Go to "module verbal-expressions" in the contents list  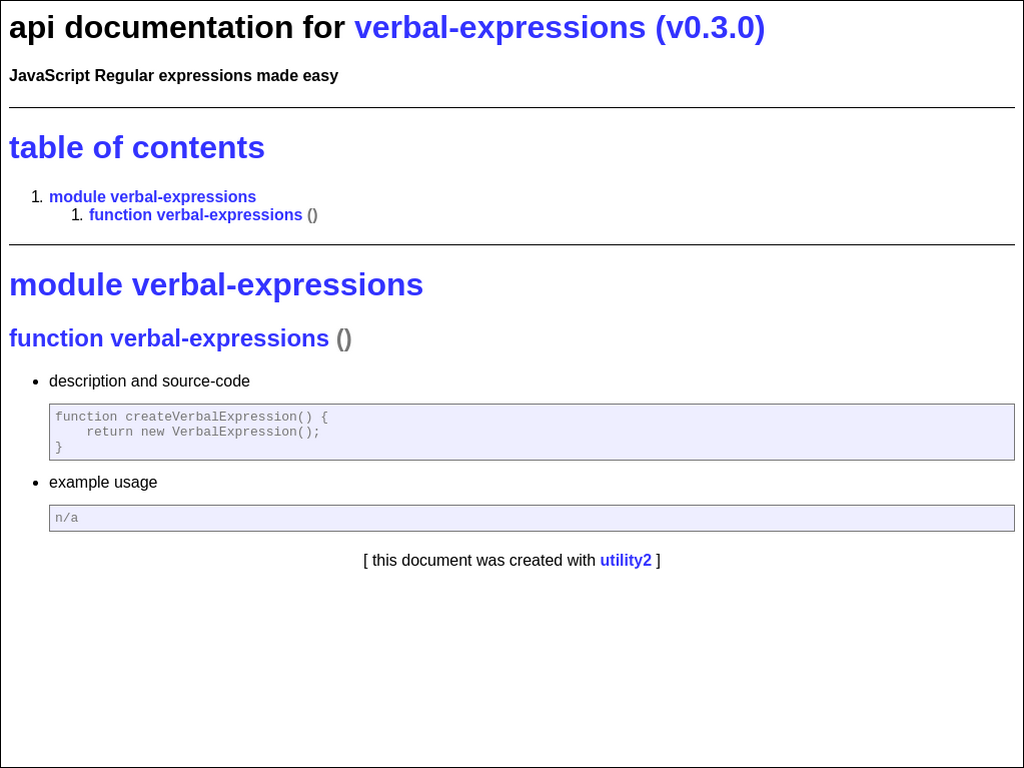coord(152,197)
